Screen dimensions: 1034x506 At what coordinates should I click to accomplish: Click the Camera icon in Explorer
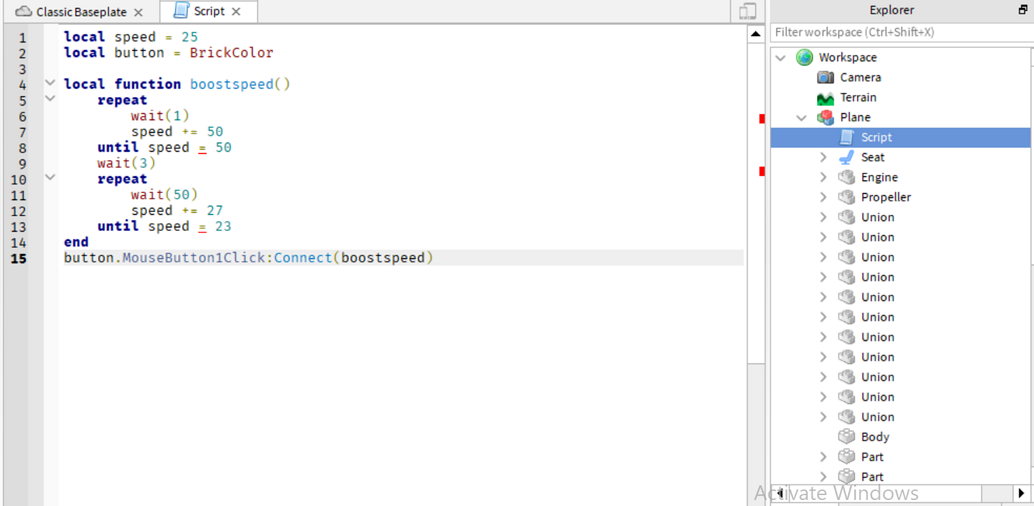826,78
